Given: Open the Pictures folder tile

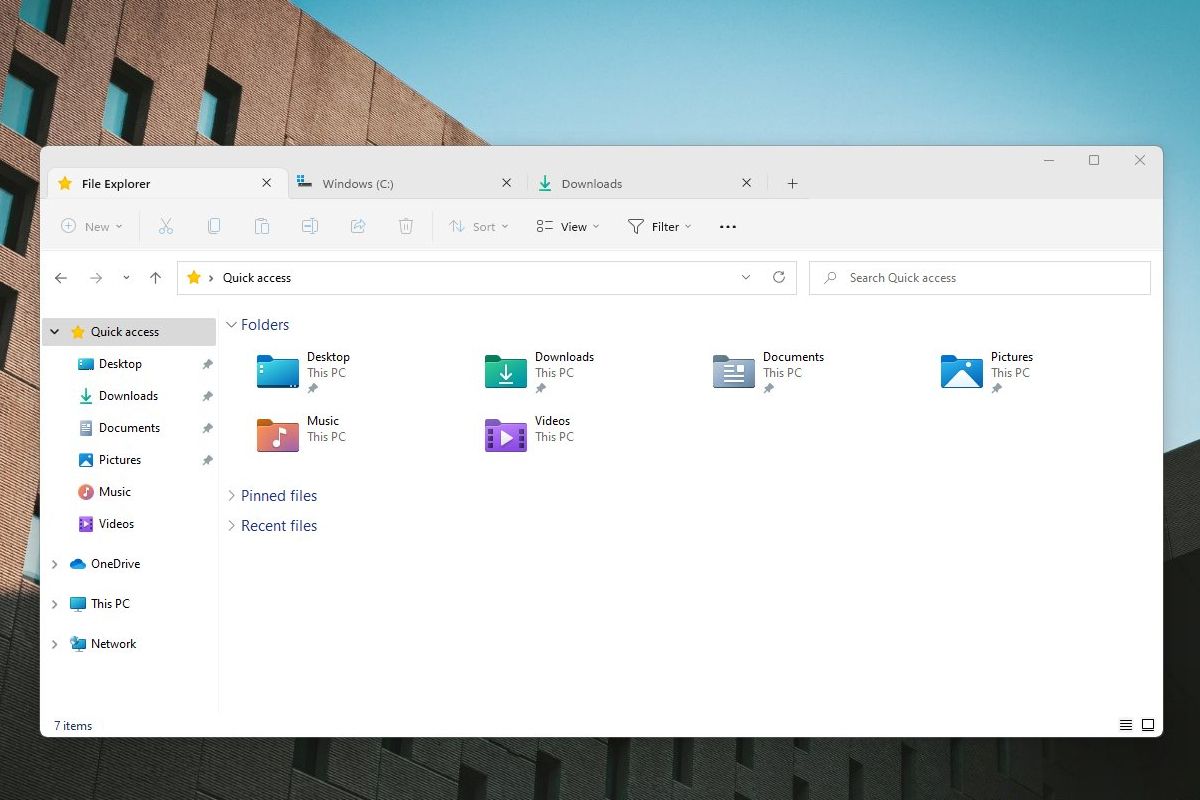Looking at the screenshot, I should pos(987,372).
